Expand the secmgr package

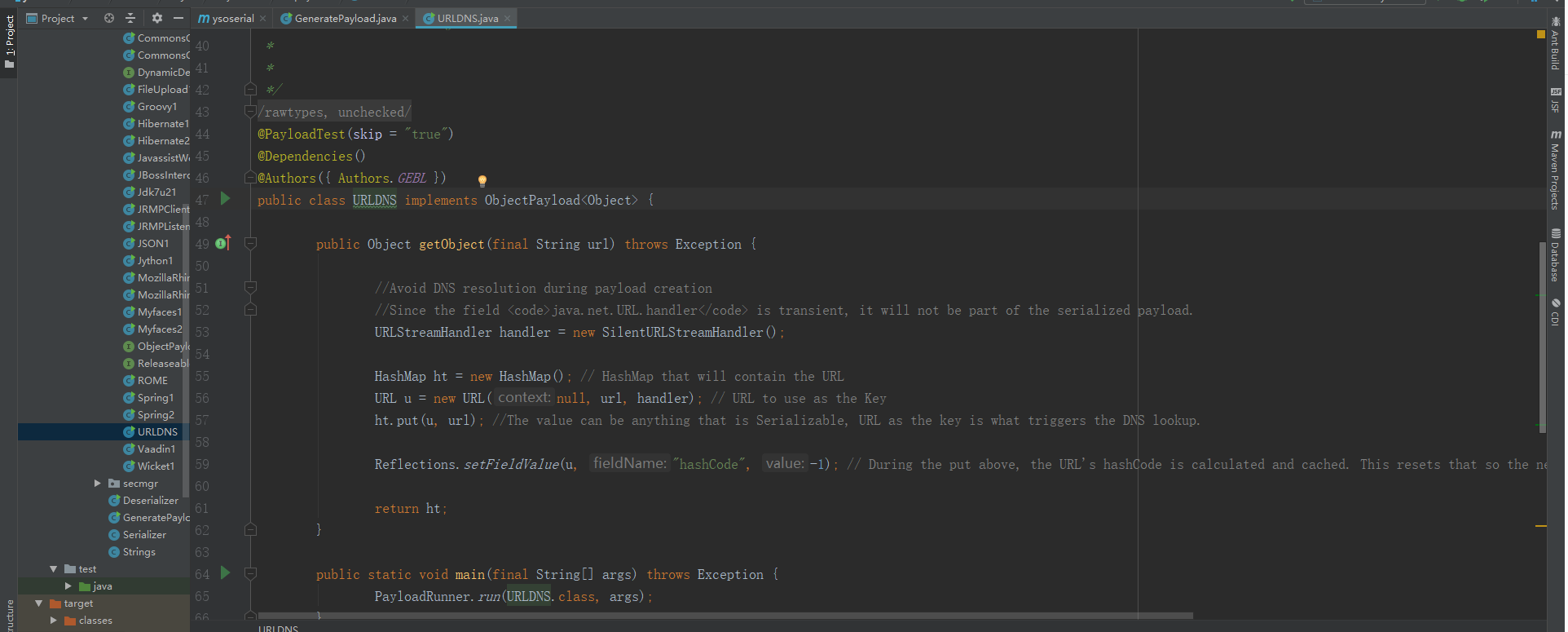point(98,483)
